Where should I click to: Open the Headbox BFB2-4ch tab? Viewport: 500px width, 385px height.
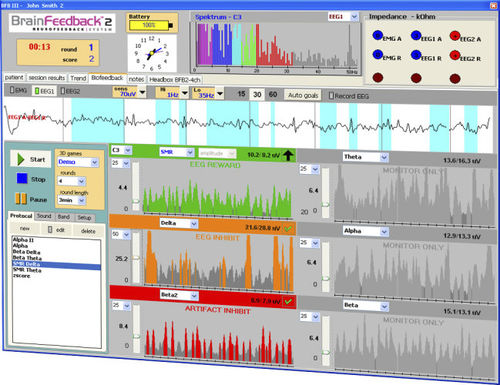pyautogui.click(x=175, y=80)
